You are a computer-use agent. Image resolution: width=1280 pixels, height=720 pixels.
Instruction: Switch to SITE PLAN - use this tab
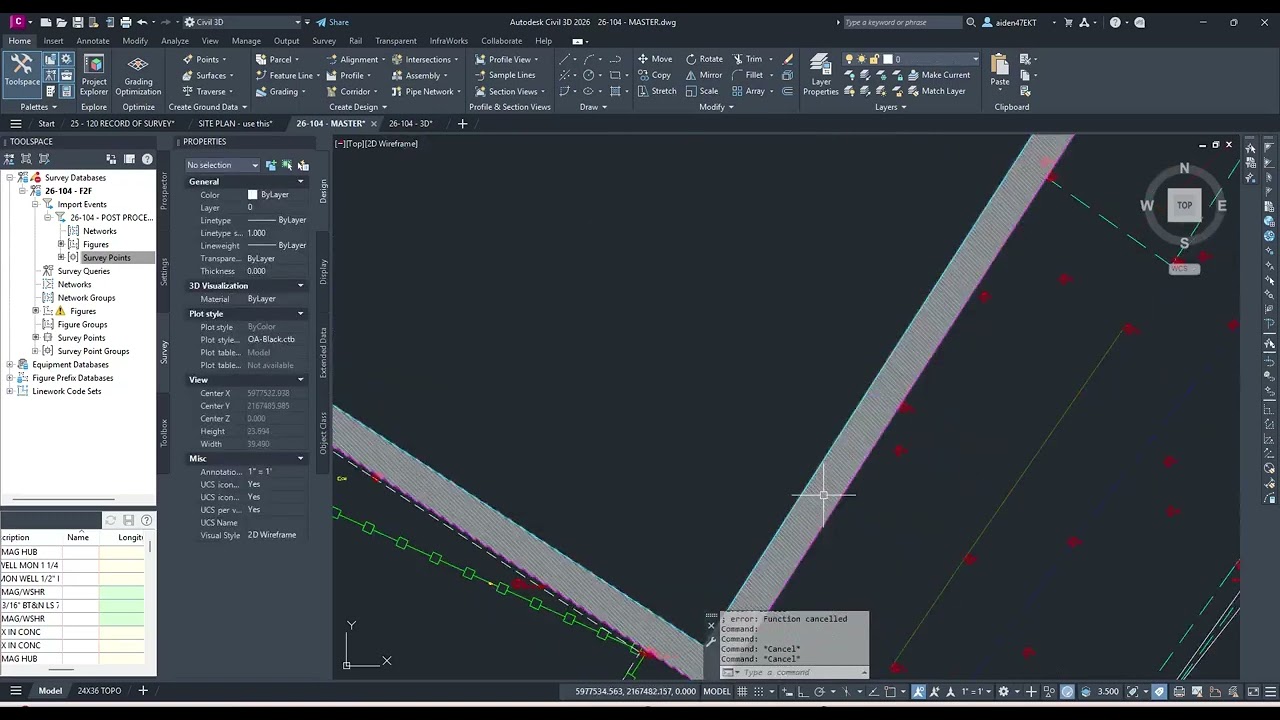(x=235, y=124)
